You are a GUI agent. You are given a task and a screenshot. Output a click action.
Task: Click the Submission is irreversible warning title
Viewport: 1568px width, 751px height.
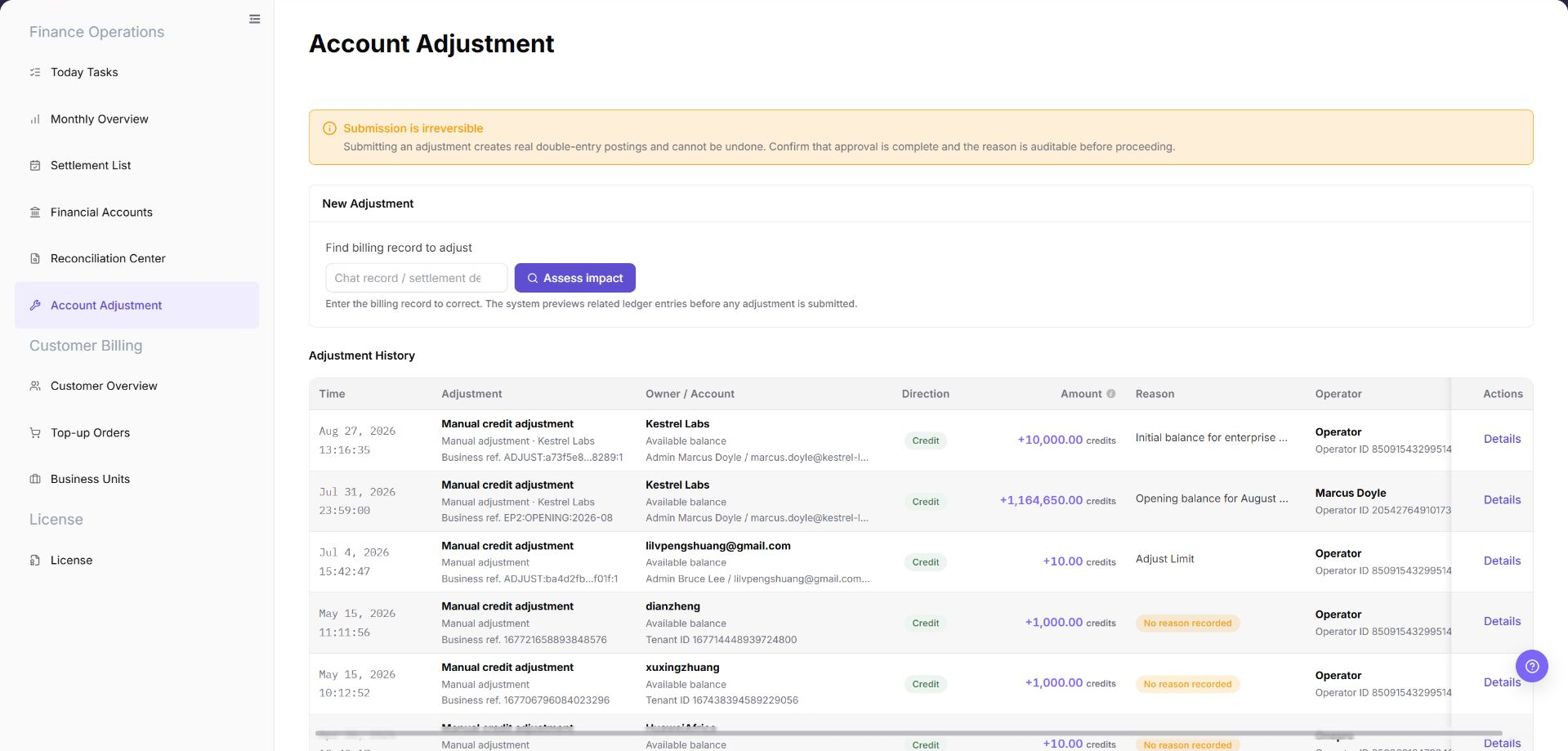click(413, 128)
